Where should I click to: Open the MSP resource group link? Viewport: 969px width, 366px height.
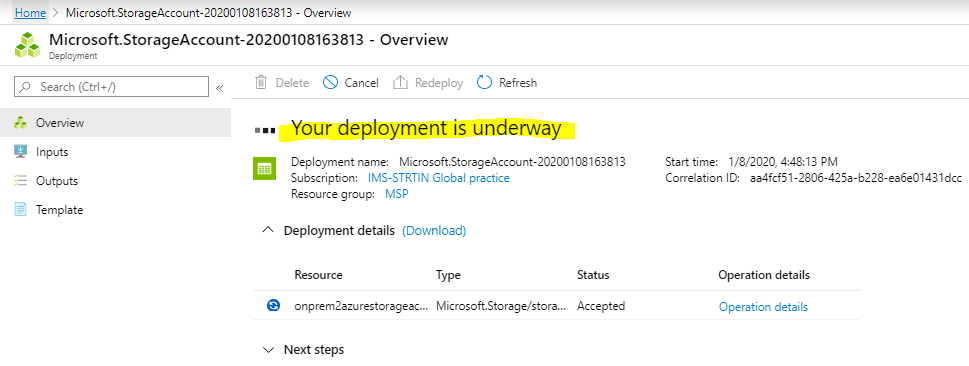pos(397,194)
